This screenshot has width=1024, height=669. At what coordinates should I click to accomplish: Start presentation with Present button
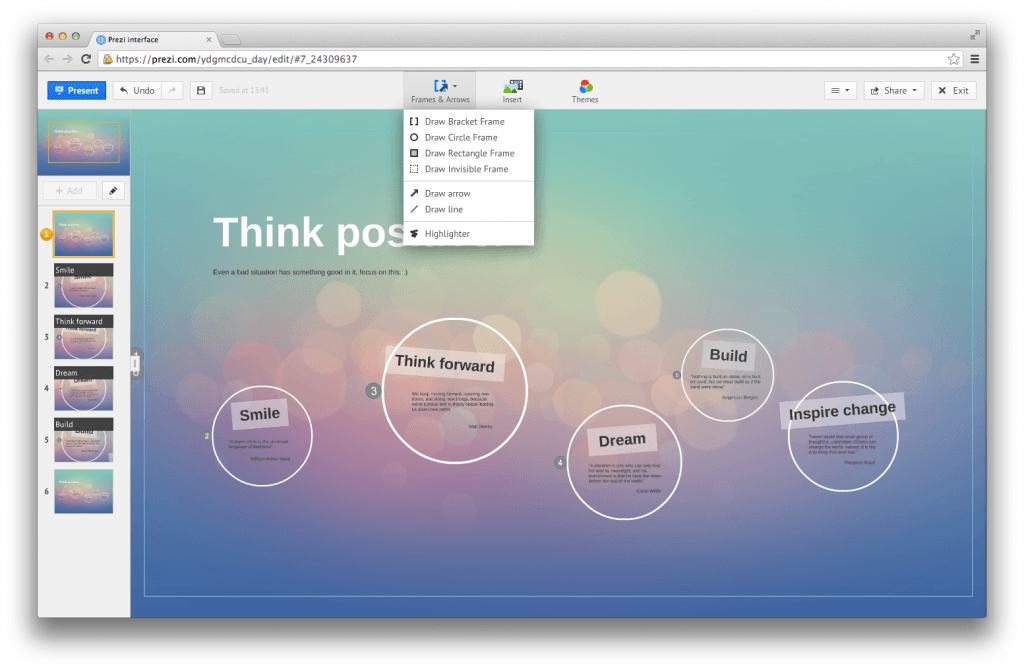76,90
